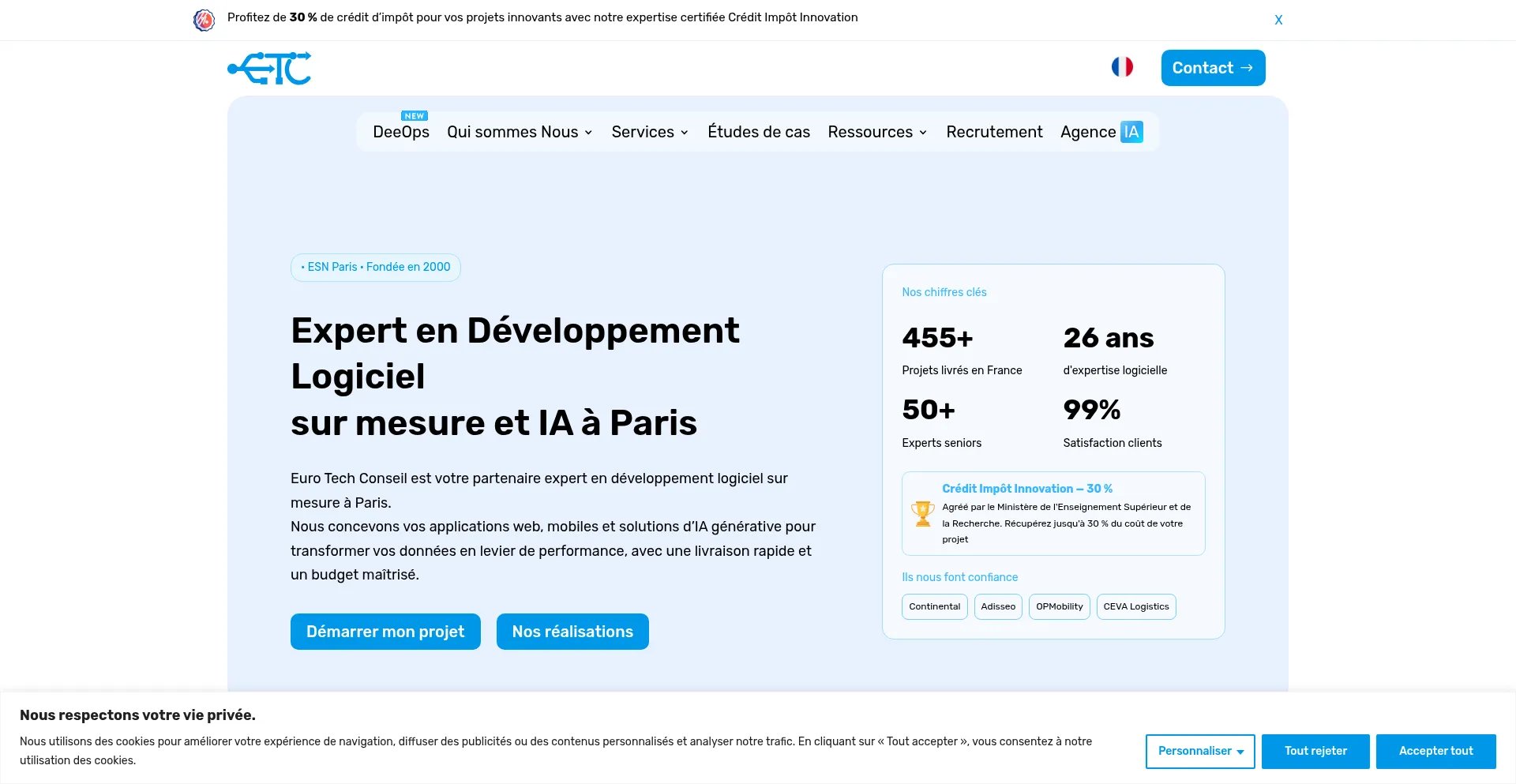Click the 99% satisfaction figure
The image size is (1516, 784).
[1092, 410]
